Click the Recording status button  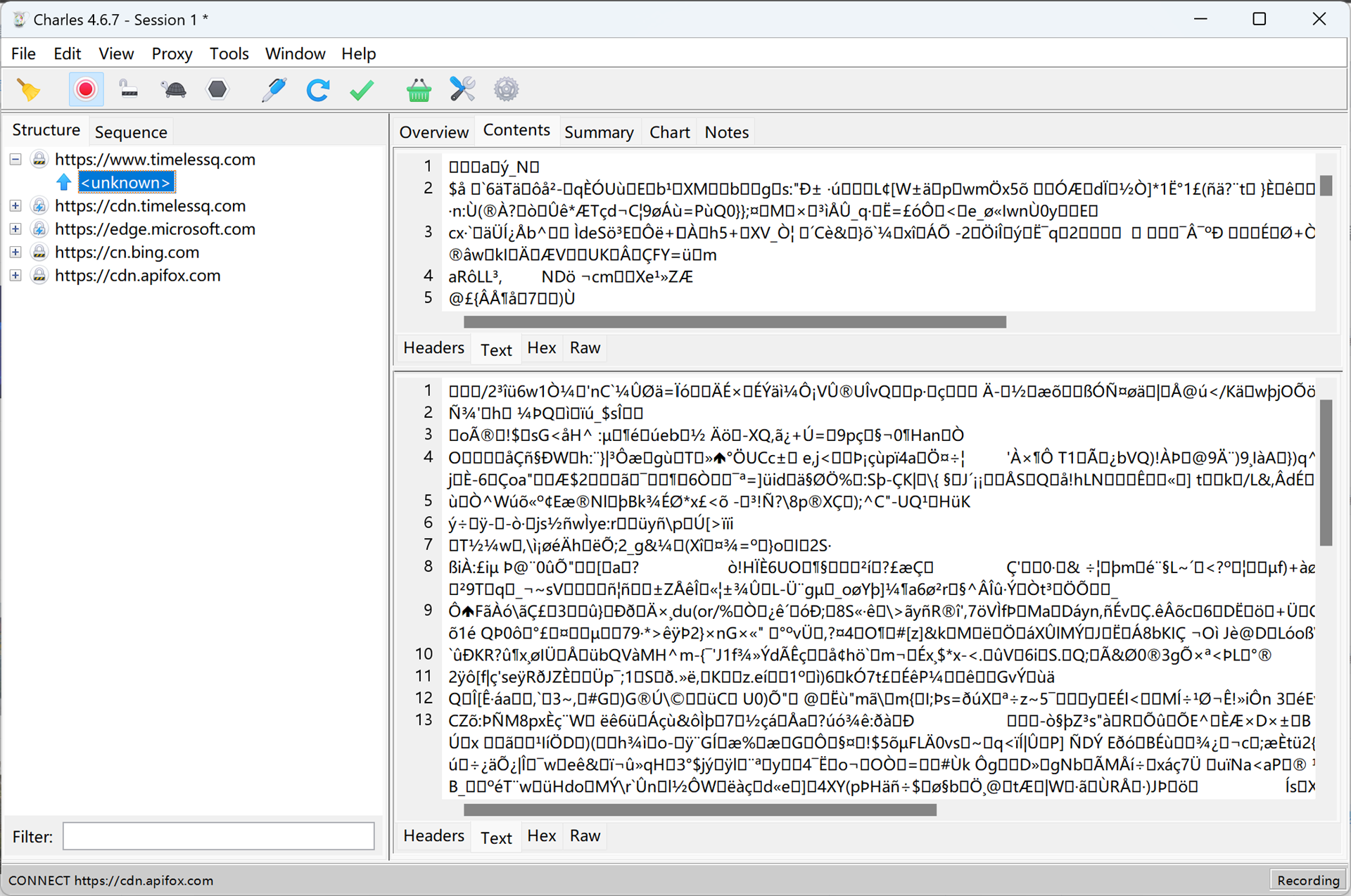coord(1308,881)
